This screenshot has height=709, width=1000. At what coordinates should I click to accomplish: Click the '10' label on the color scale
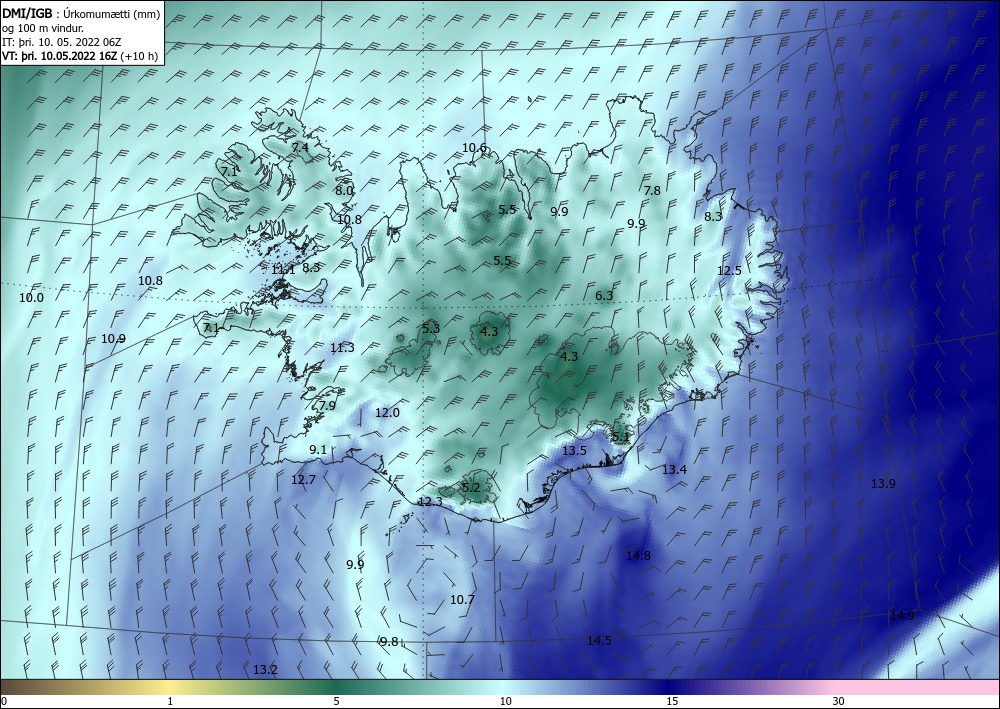tap(506, 701)
